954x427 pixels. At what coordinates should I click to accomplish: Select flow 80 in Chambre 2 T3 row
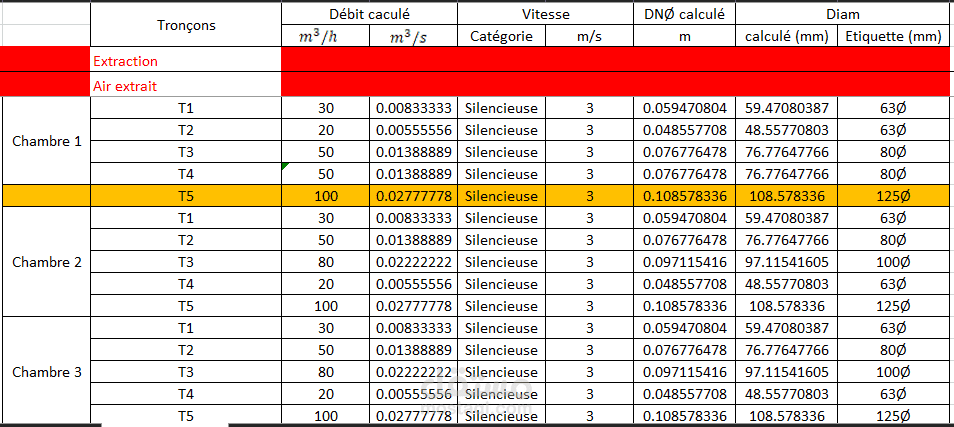click(326, 262)
